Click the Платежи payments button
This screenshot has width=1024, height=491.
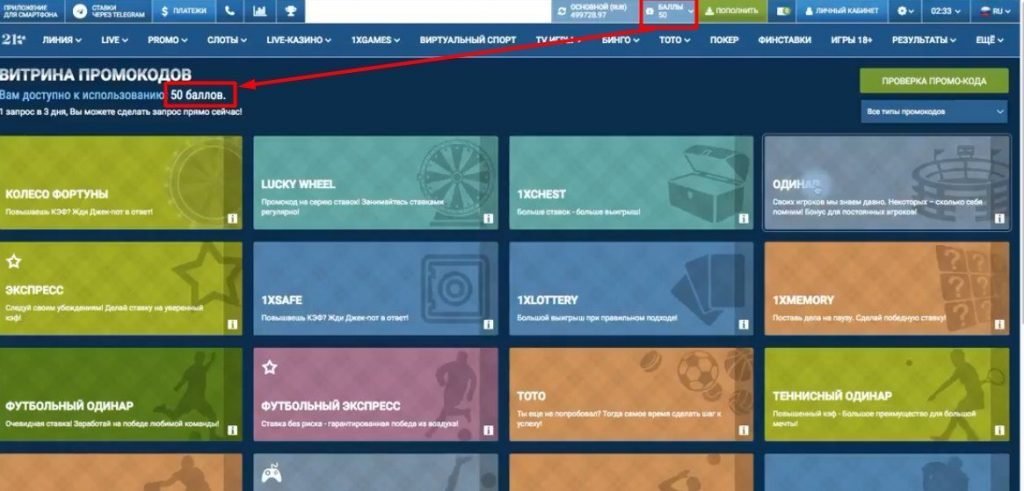(x=184, y=11)
